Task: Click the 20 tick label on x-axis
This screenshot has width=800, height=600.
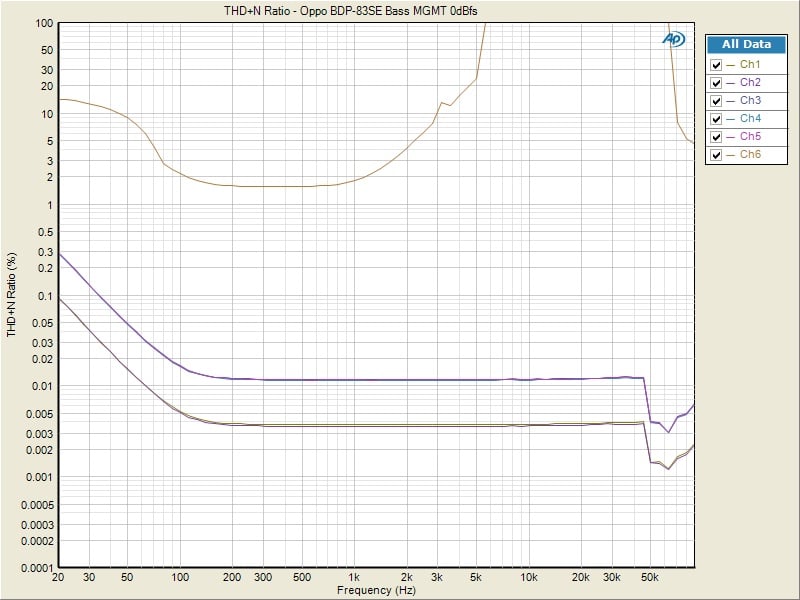Action: [59, 578]
